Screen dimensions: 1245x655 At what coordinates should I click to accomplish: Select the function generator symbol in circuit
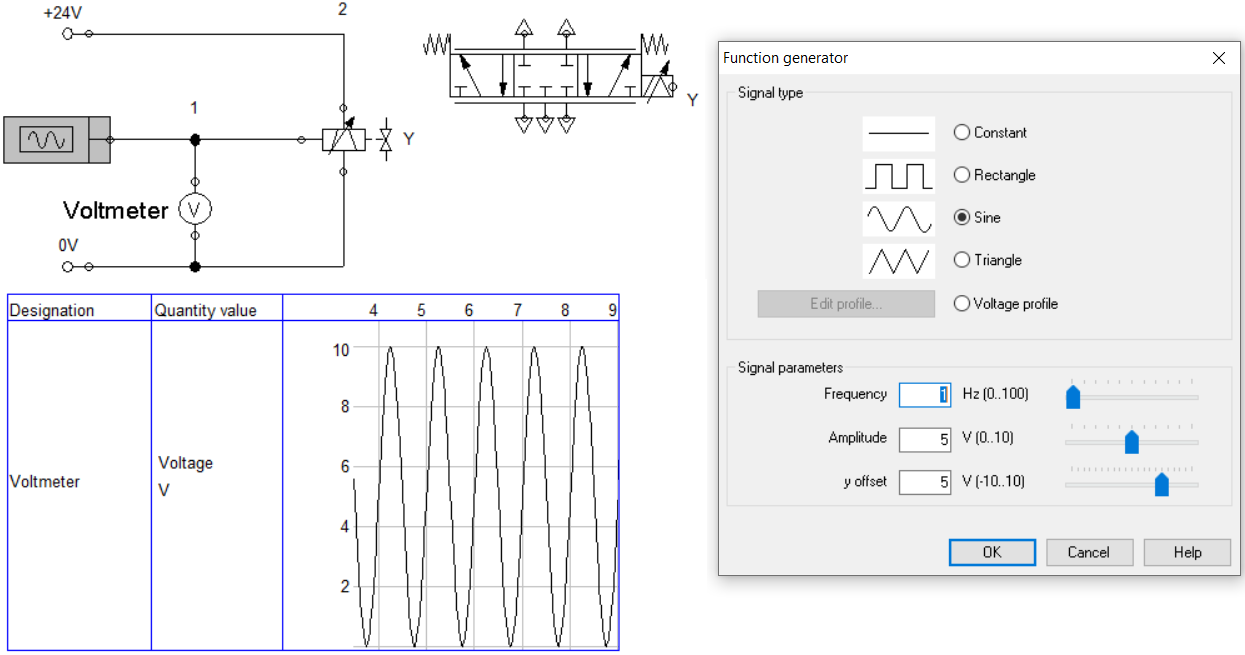point(56,139)
